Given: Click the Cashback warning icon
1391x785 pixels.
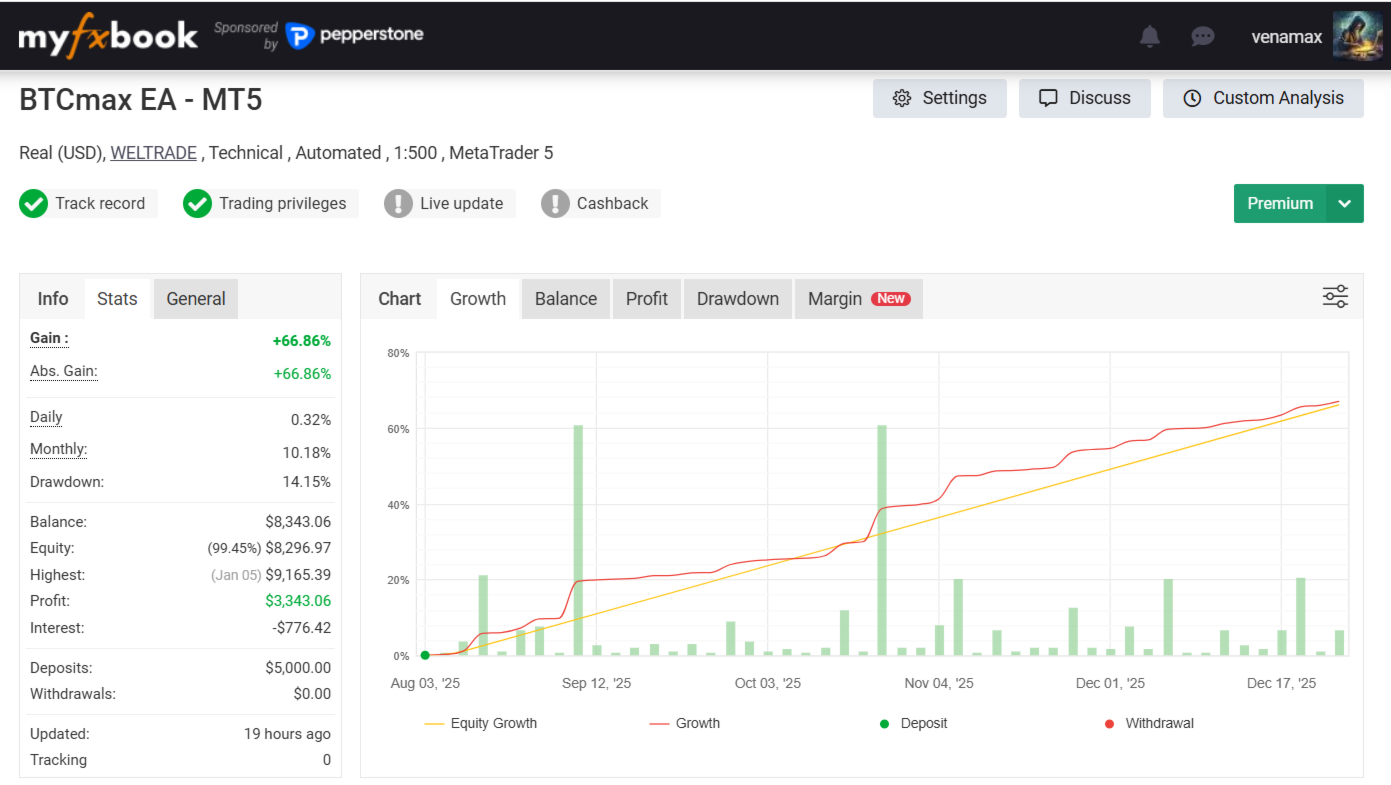Looking at the screenshot, I should tap(555, 204).
